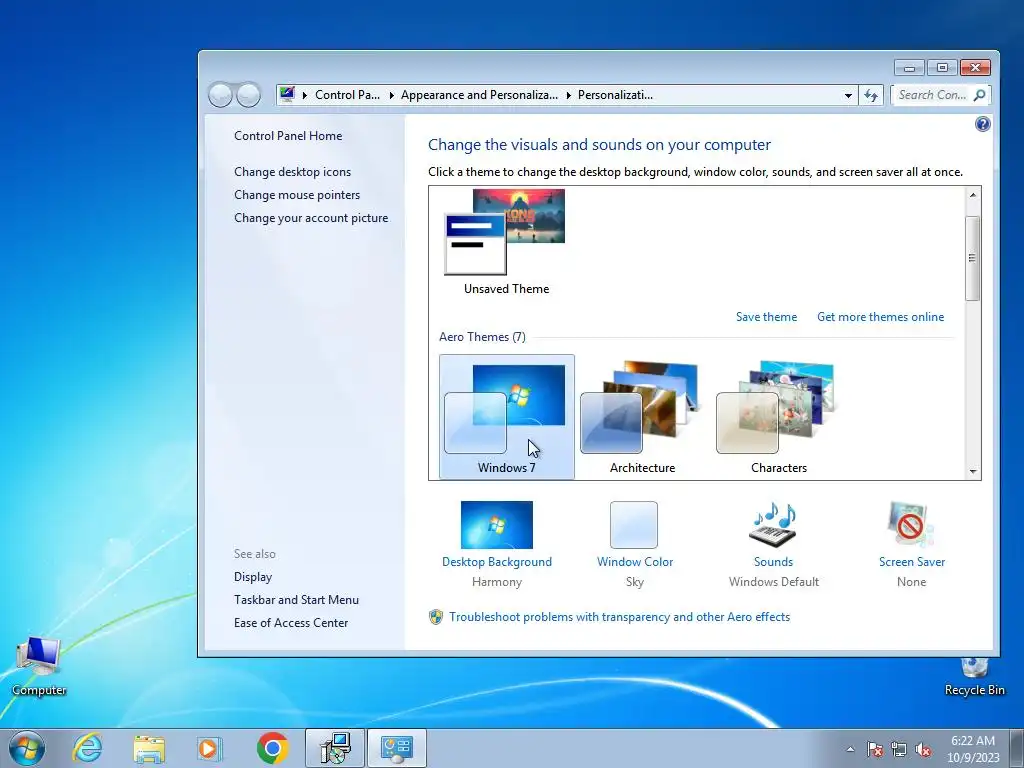Click the Screen Saver text link
Image resolution: width=1024 pixels, height=768 pixels.
click(x=912, y=562)
